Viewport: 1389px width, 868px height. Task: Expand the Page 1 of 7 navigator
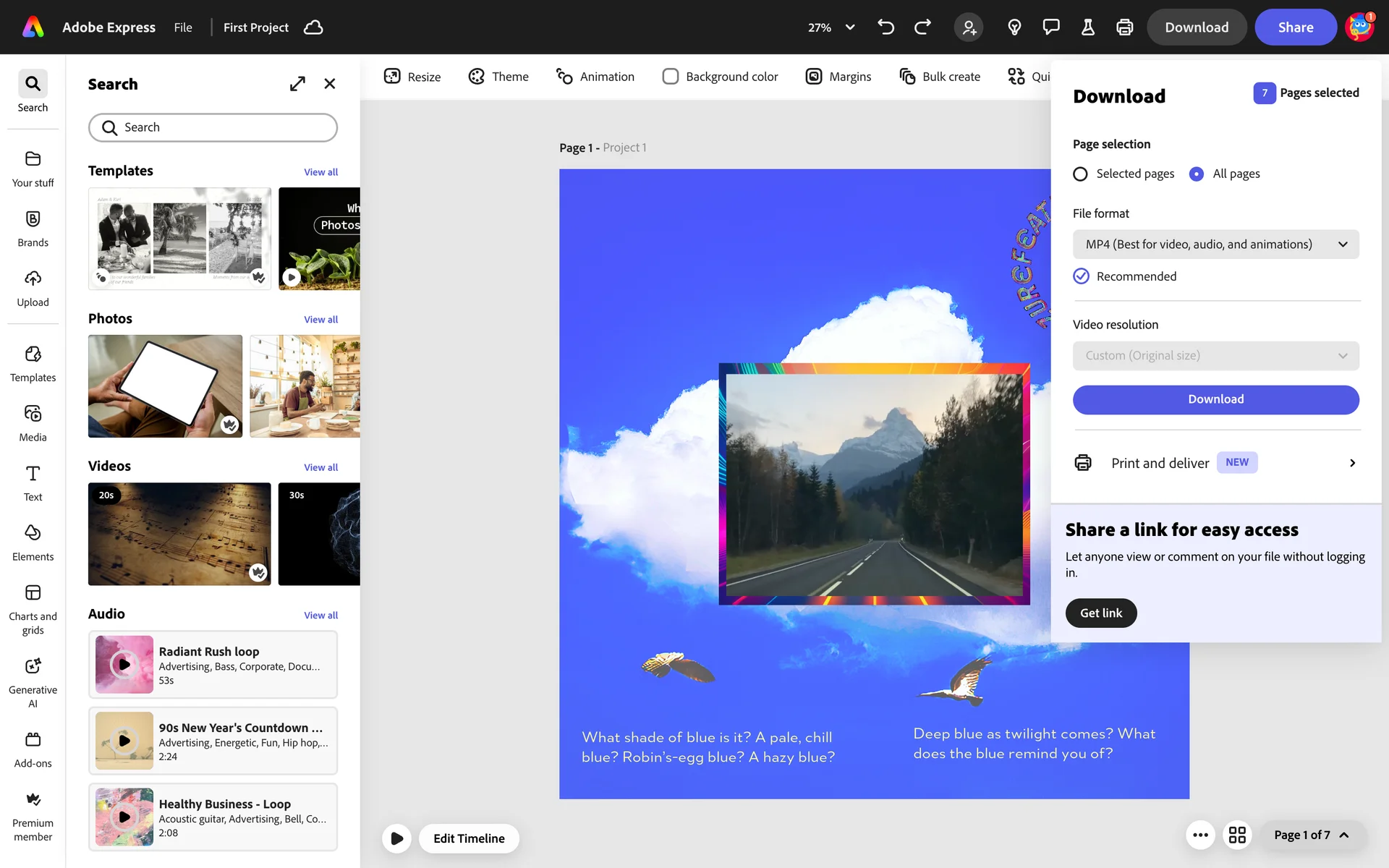click(1312, 835)
